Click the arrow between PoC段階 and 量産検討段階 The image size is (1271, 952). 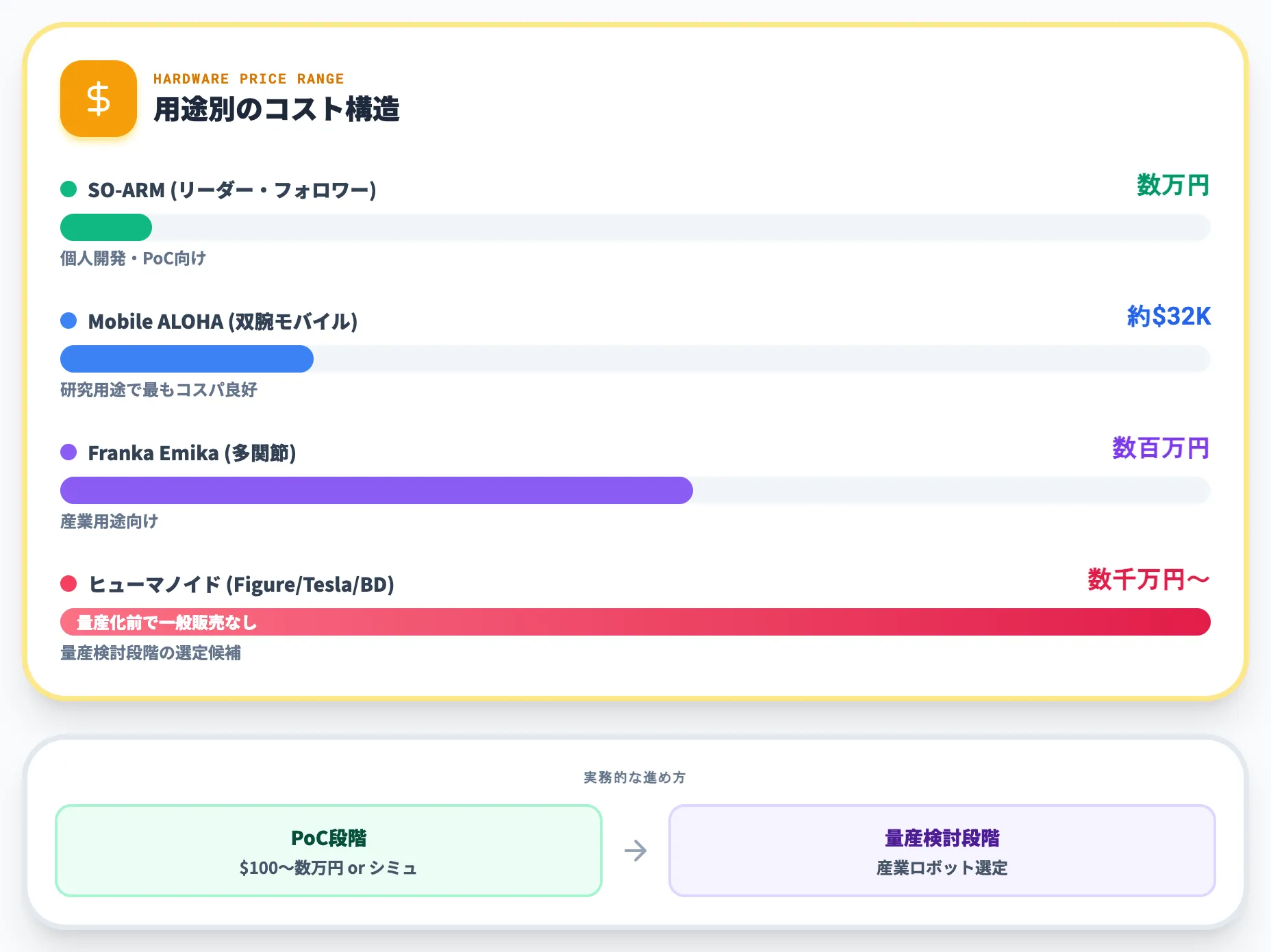click(x=635, y=851)
